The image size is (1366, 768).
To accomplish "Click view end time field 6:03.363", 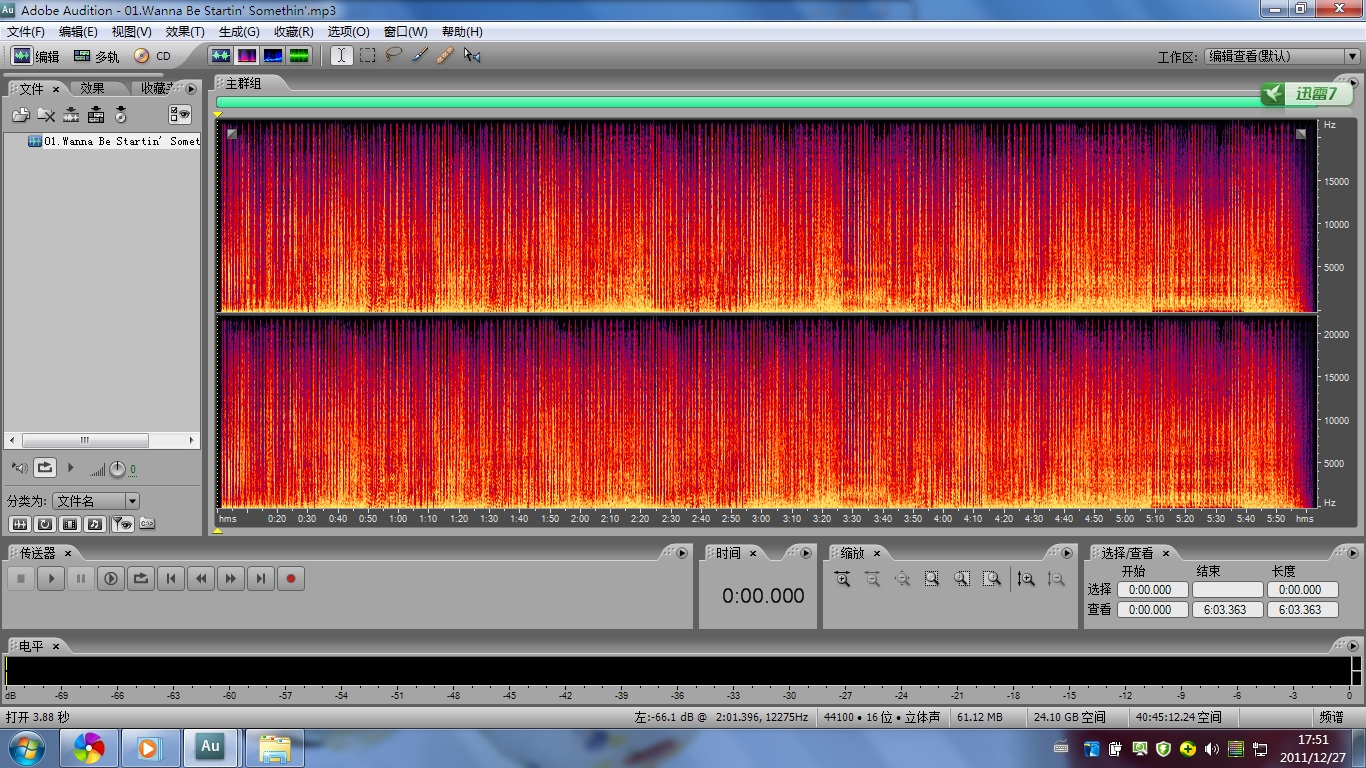I will (x=1227, y=609).
